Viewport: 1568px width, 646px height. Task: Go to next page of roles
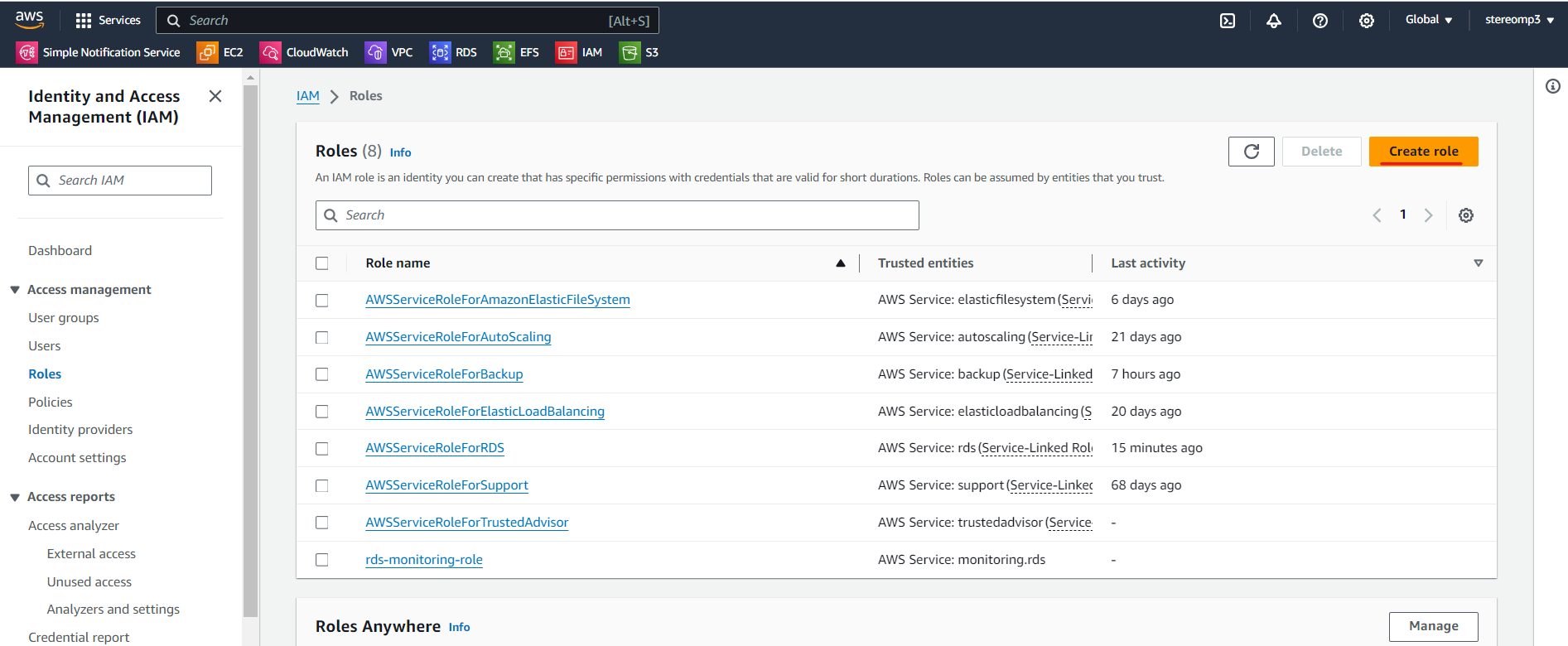[x=1428, y=215]
